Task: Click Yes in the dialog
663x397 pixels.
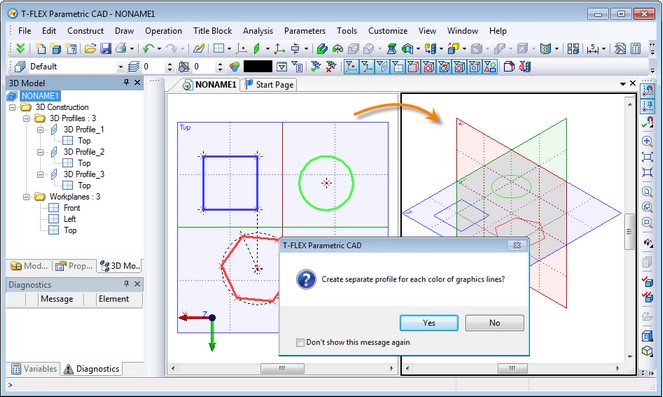Action: coord(429,323)
